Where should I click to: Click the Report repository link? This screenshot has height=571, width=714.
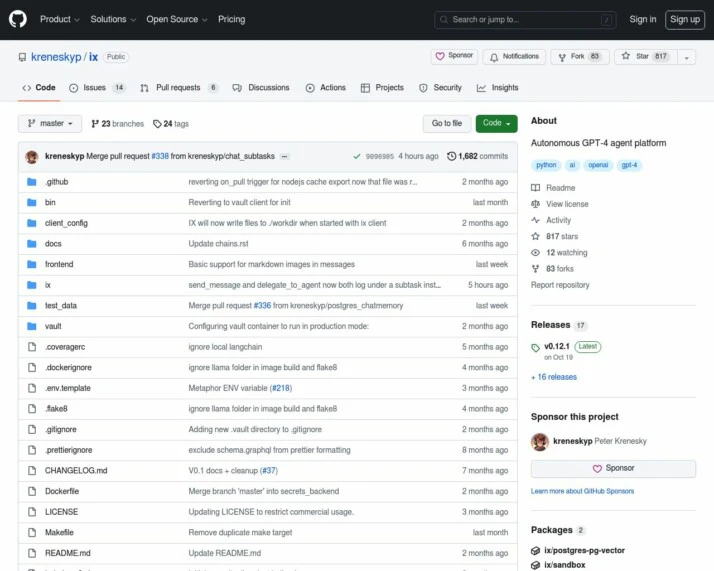560,285
